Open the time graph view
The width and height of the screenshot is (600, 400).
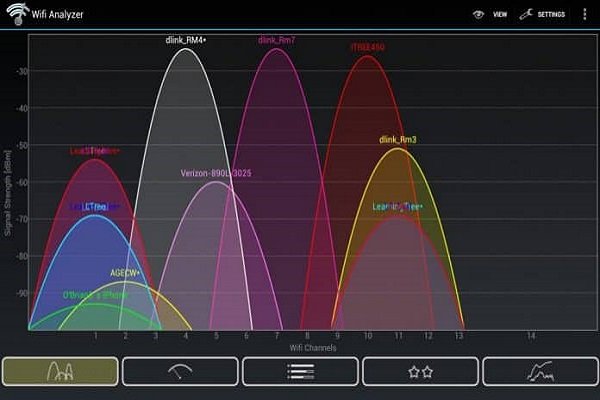[x=540, y=371]
